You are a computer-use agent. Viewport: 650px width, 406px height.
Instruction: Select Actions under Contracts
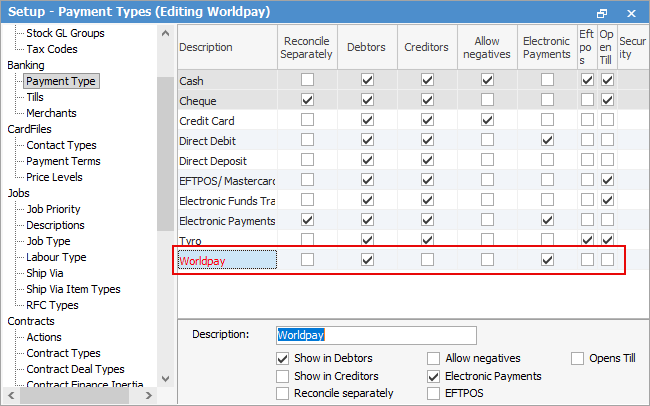tap(44, 337)
